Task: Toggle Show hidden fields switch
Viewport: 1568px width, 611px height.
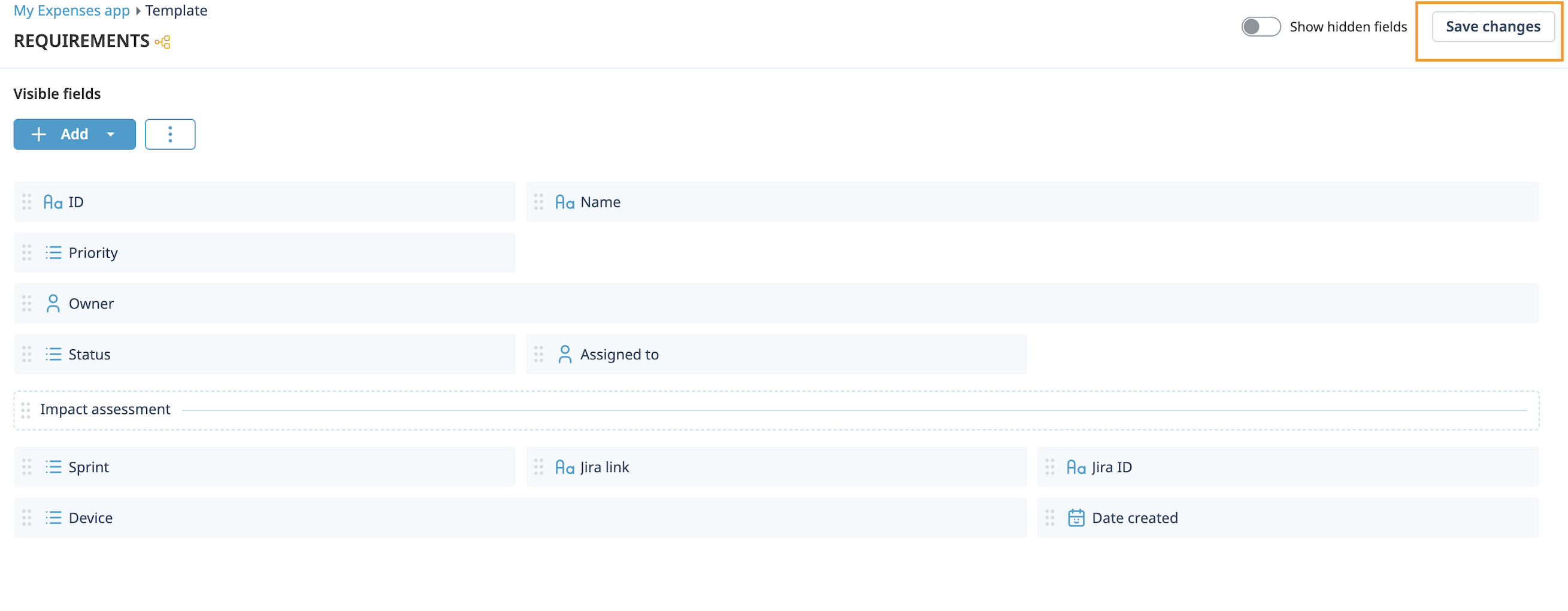Action: pyautogui.click(x=1260, y=27)
